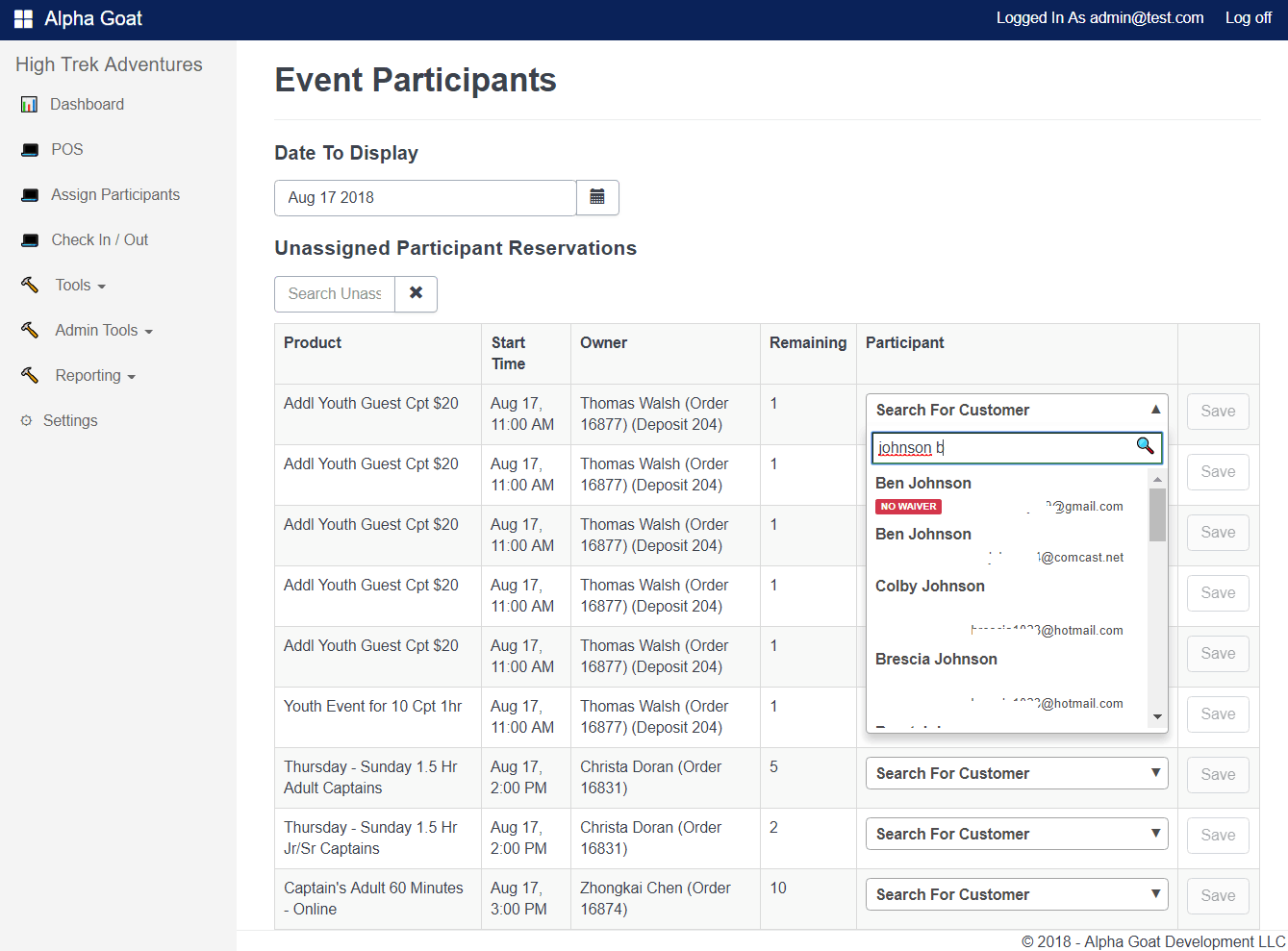Open customer dropdown for Zhongkai Chen row

[x=1016, y=894]
